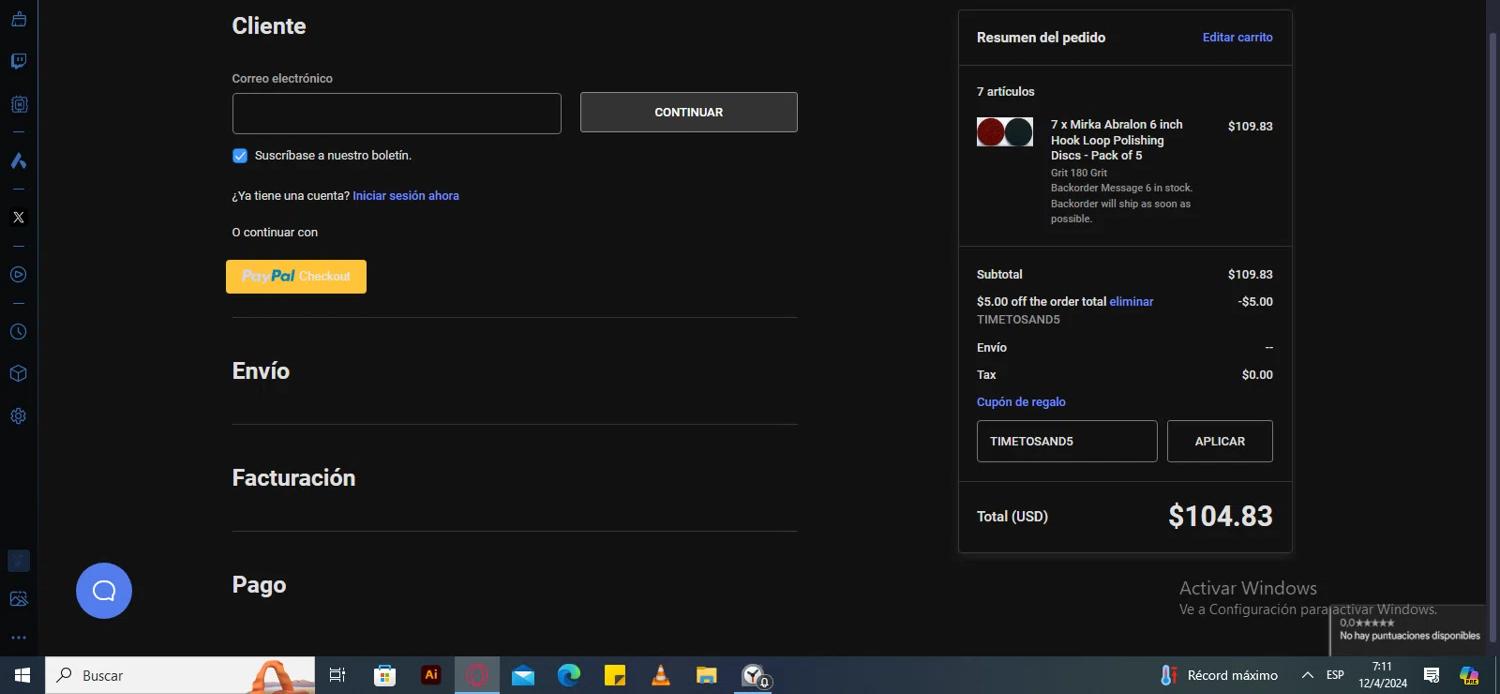1500x694 pixels.
Task: Click the TIMETOSAND5 coupon code field
Action: tap(1067, 441)
